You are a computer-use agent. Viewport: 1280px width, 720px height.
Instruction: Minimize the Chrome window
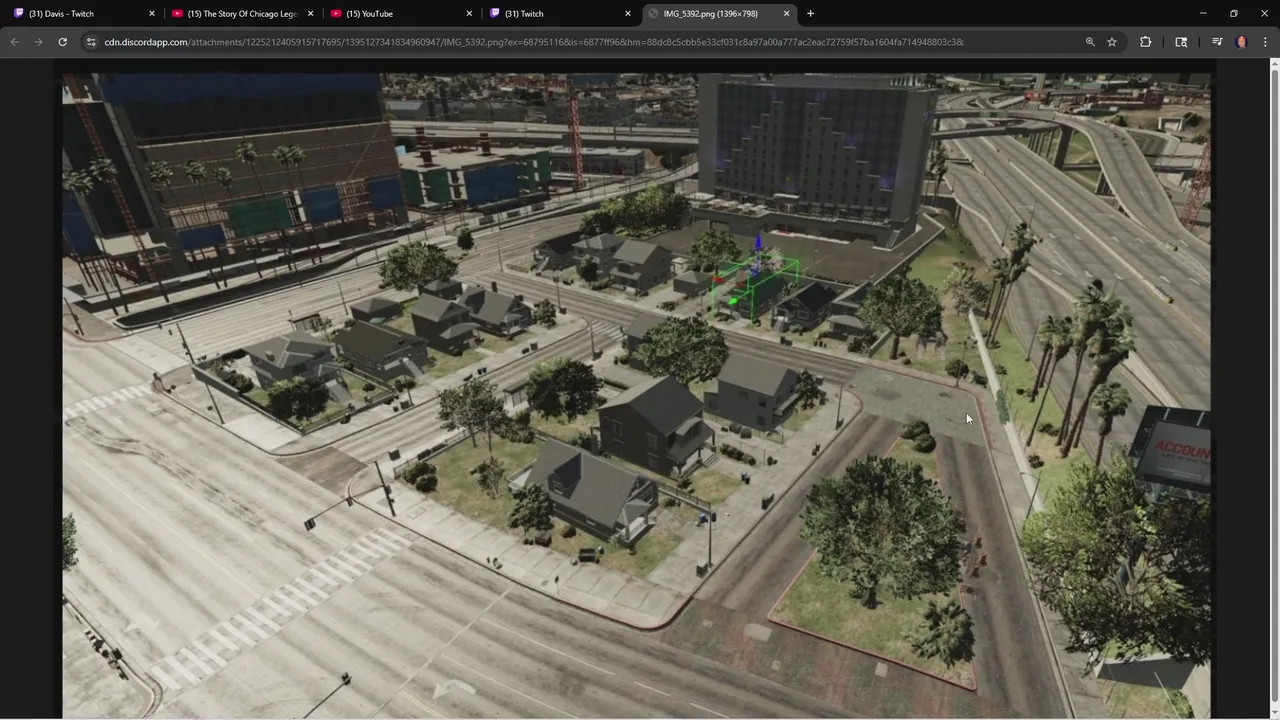[1203, 14]
